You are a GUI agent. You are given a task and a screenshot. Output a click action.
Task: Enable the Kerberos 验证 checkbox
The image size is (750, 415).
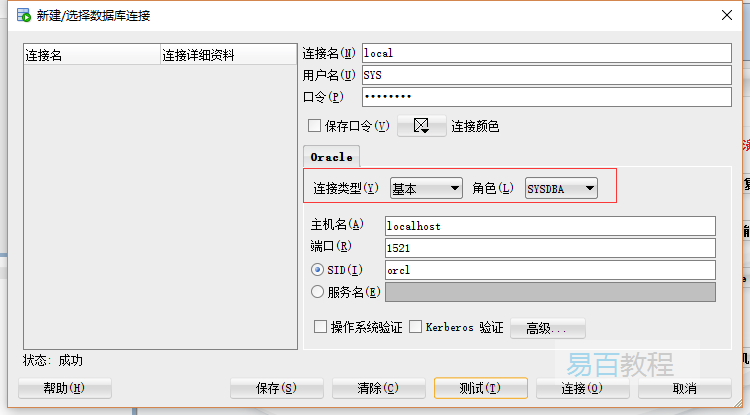pyautogui.click(x=416, y=327)
